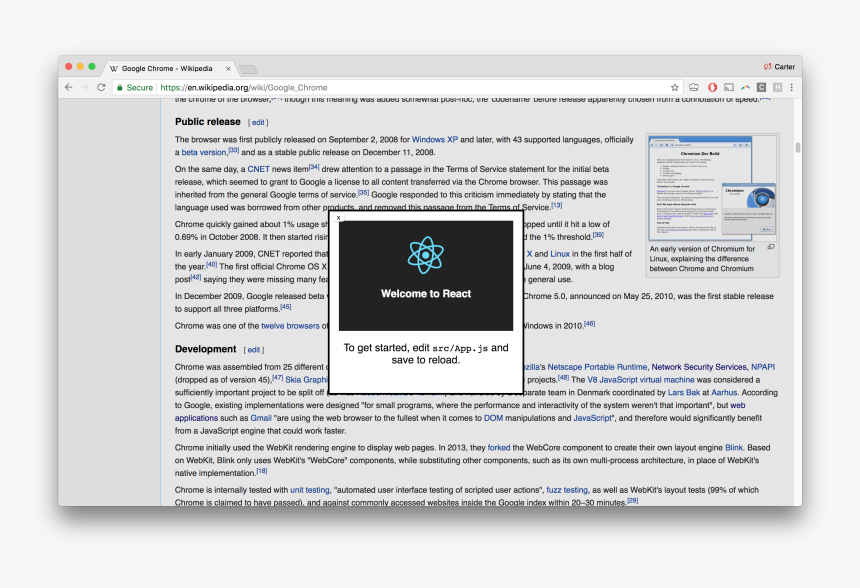Click citation reference [29]

632,500
